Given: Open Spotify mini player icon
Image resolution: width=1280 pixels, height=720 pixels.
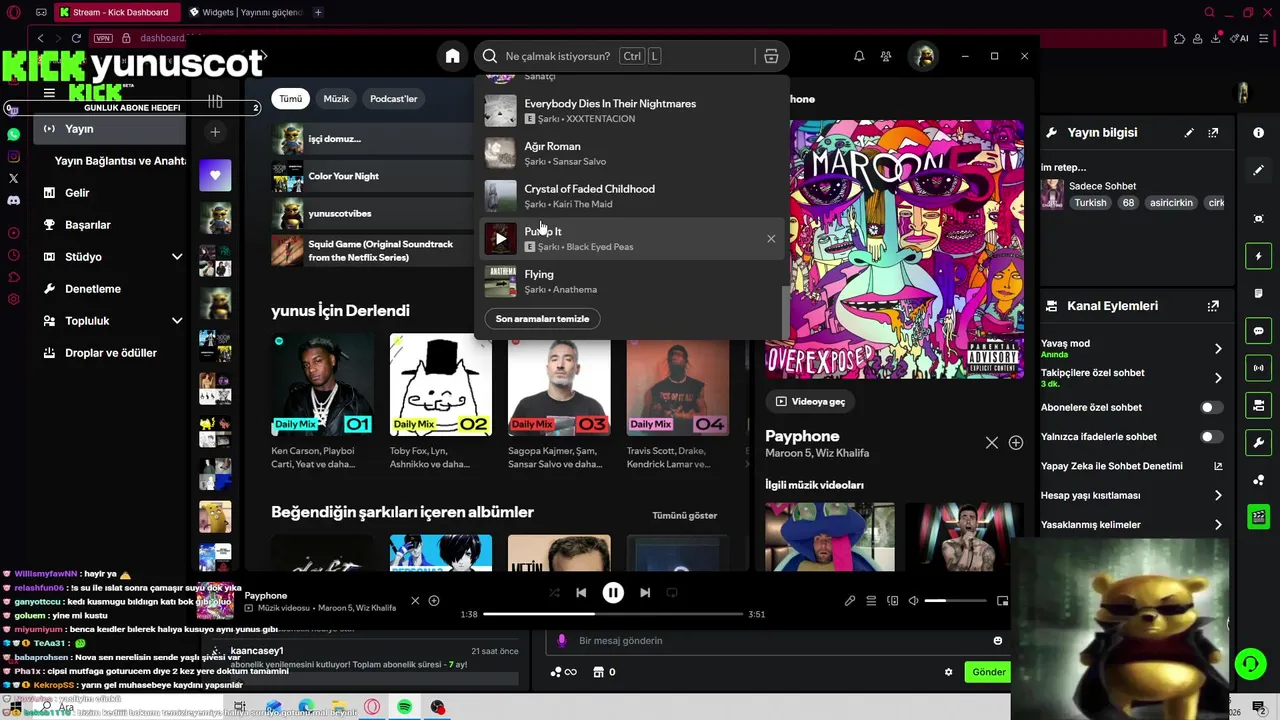Looking at the screenshot, I should (1002, 601).
